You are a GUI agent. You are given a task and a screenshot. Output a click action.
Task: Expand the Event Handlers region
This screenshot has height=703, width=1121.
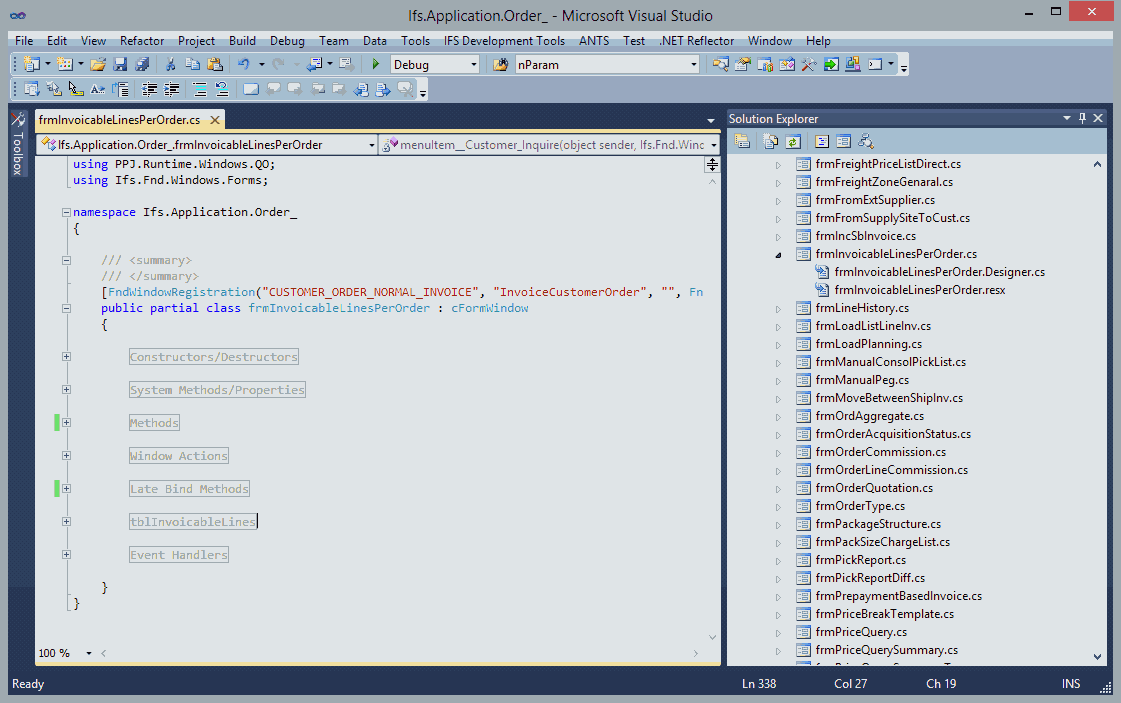[66, 554]
